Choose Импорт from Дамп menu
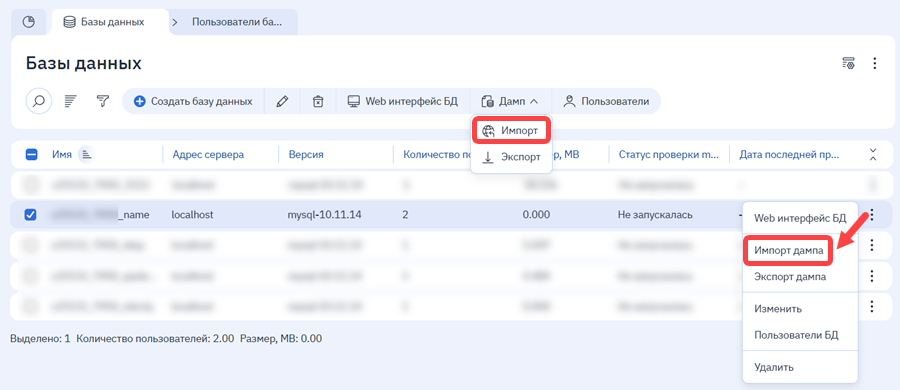The image size is (900, 390). [x=512, y=131]
